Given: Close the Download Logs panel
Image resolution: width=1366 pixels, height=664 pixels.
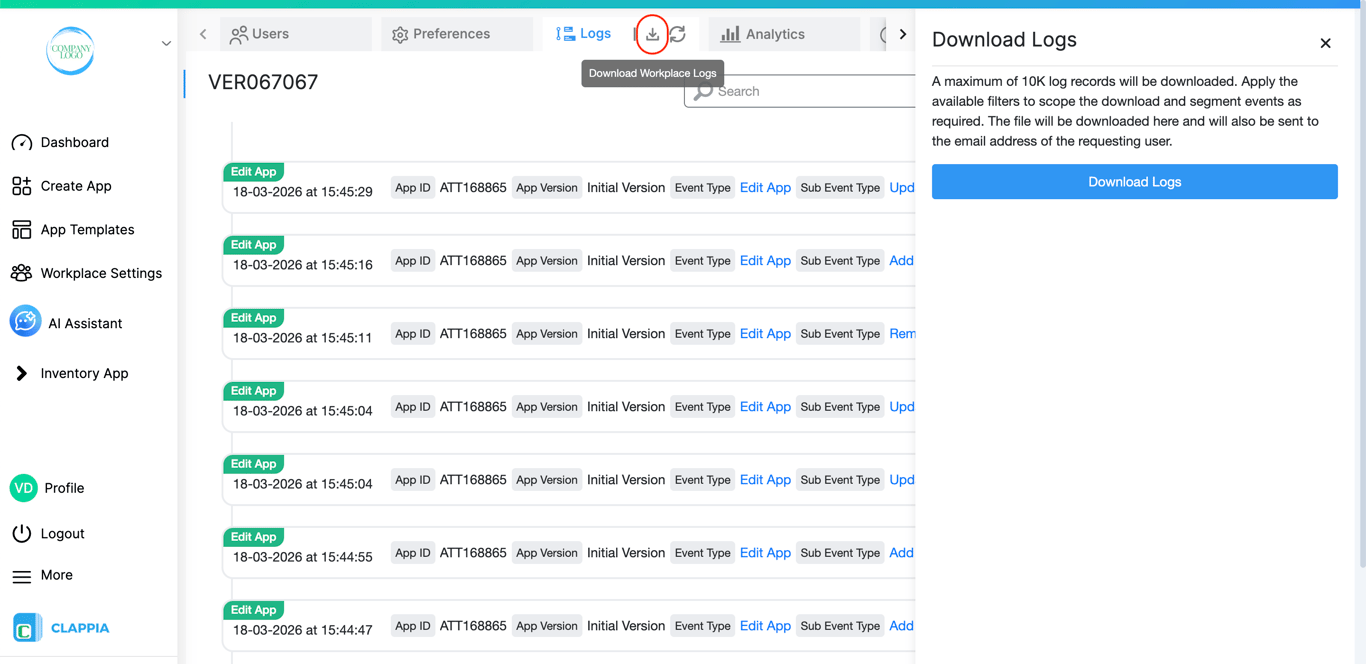Looking at the screenshot, I should (x=1325, y=43).
